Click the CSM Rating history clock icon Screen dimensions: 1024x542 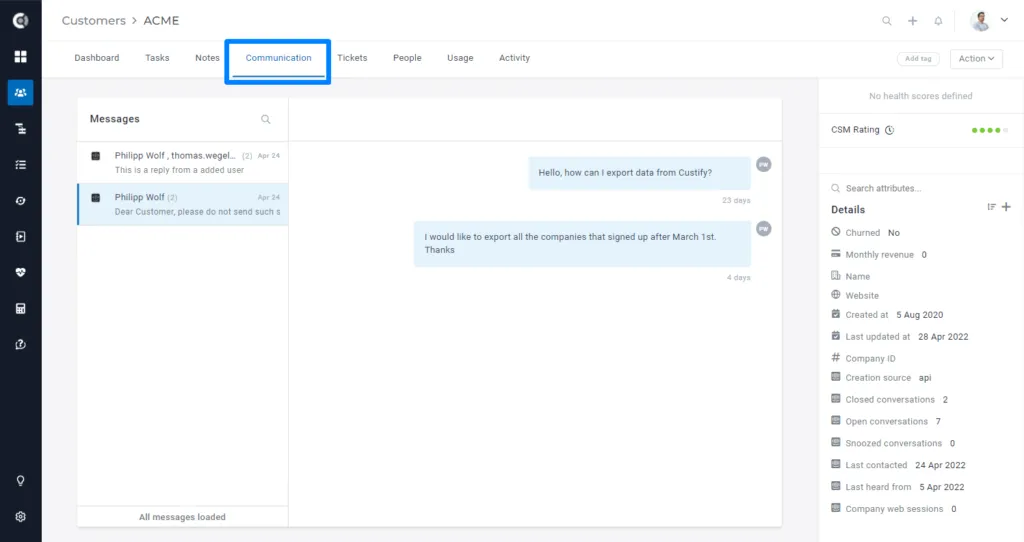[889, 130]
